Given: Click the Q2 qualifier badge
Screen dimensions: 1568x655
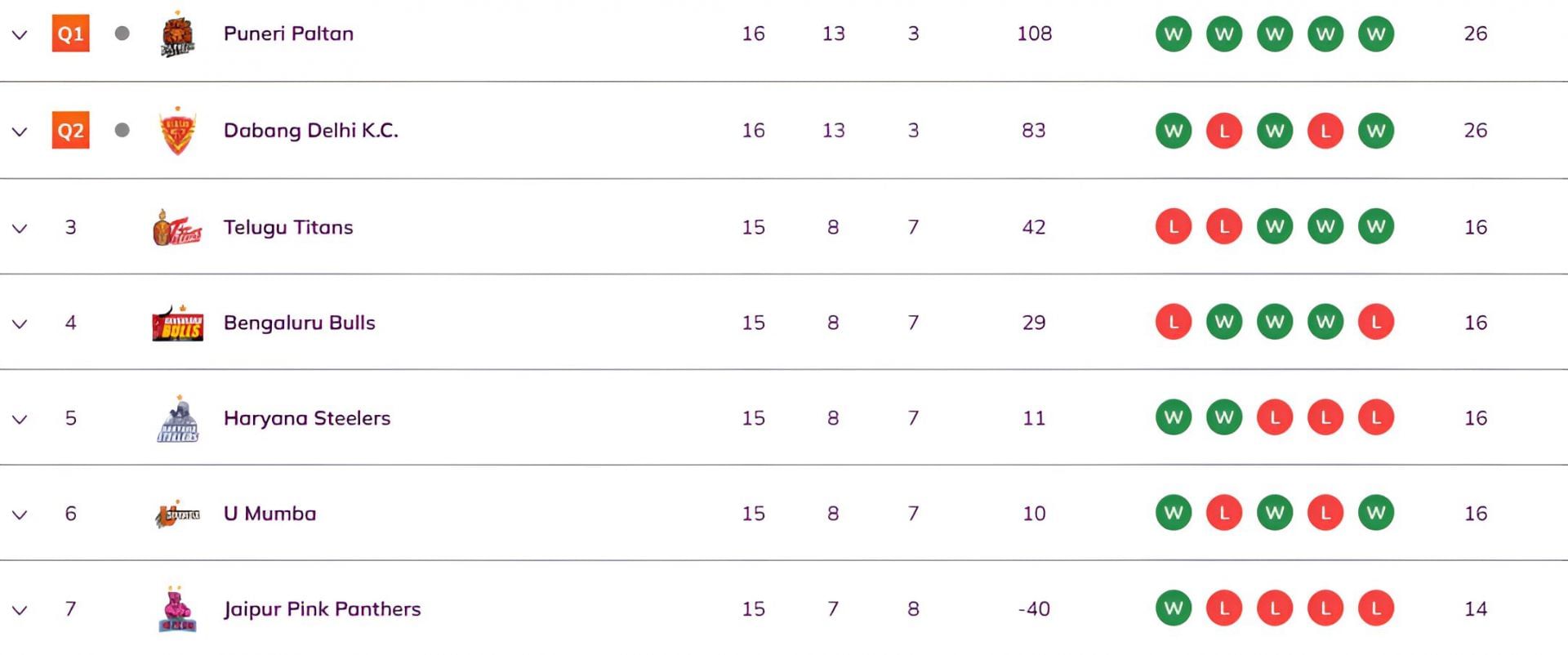Looking at the screenshot, I should point(70,131).
